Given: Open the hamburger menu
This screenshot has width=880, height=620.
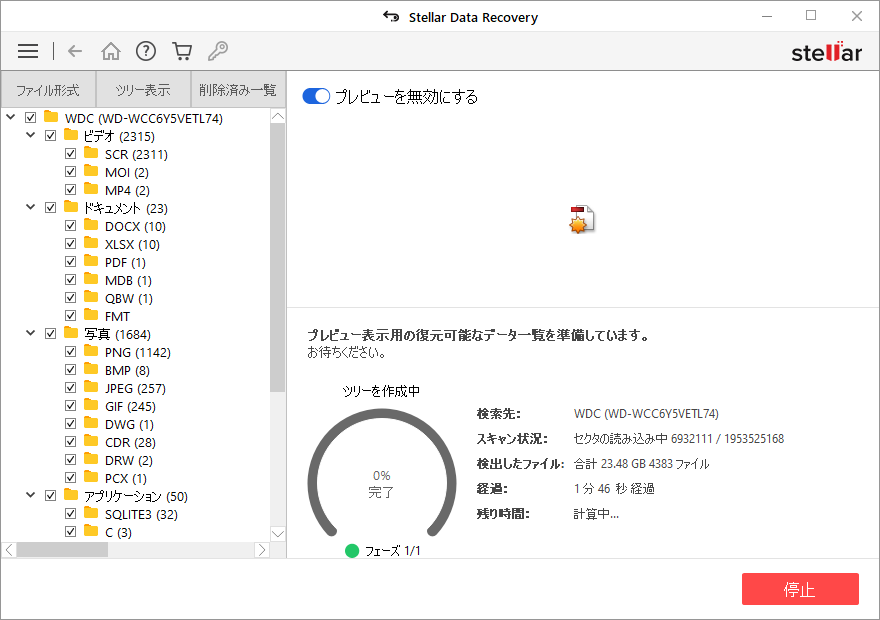Looking at the screenshot, I should point(28,51).
